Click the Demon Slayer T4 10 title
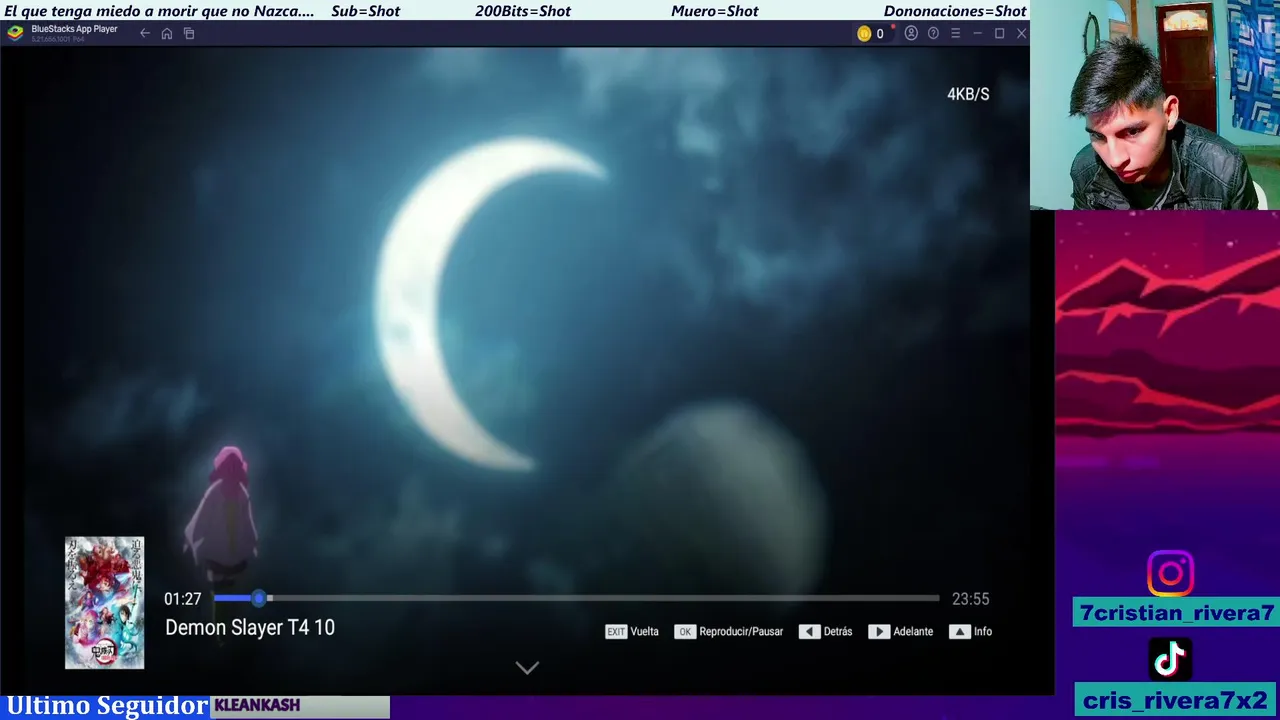The image size is (1280, 720). (x=250, y=627)
